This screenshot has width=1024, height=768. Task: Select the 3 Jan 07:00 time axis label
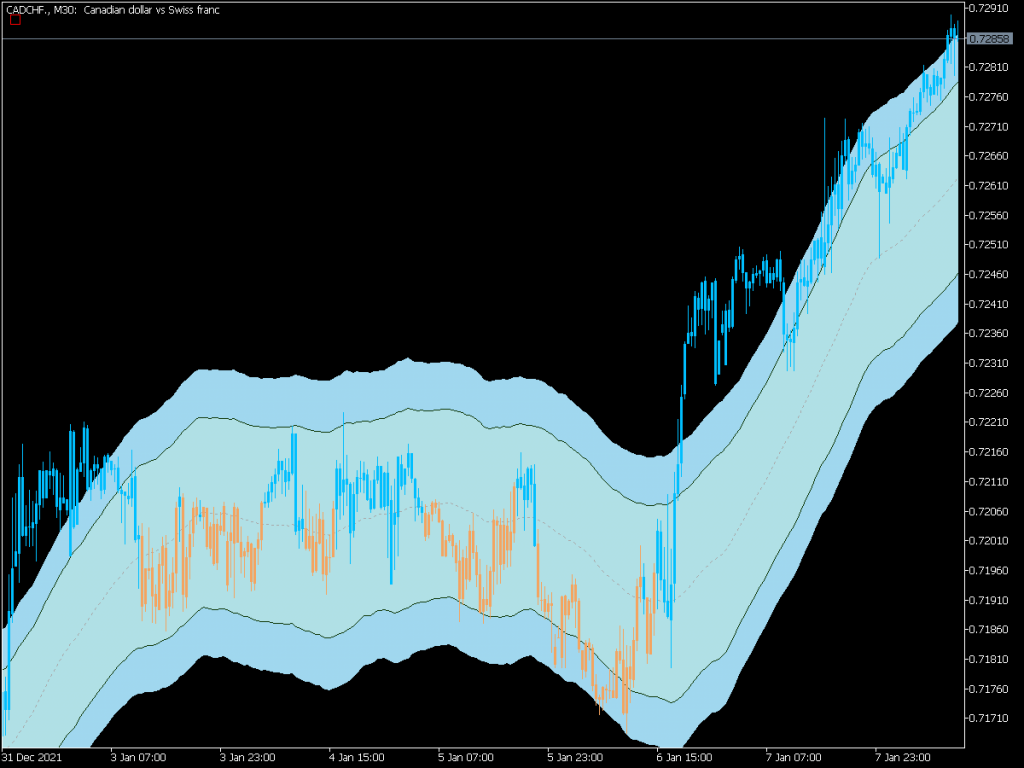point(136,757)
